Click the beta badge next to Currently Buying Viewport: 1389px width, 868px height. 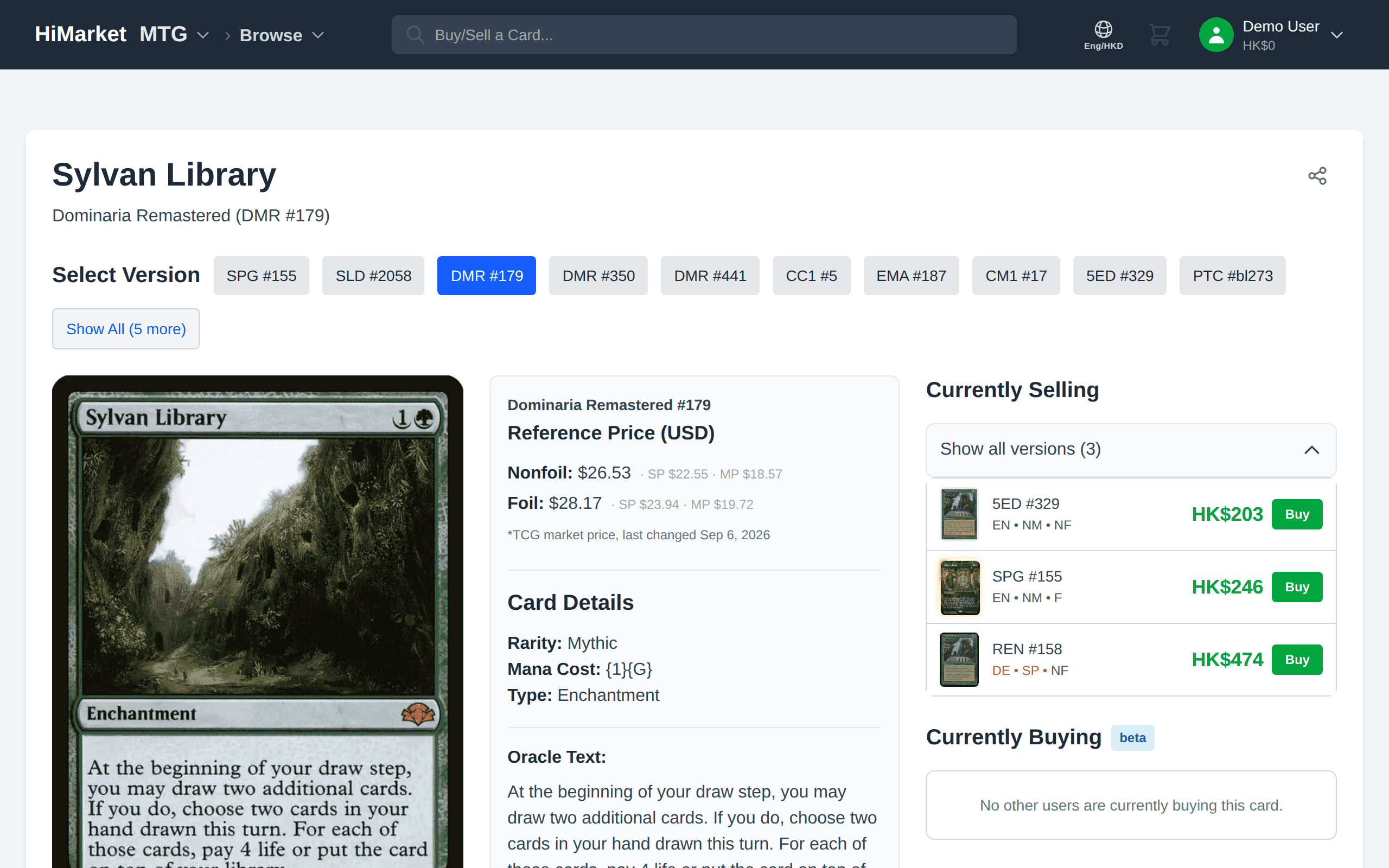click(x=1132, y=738)
